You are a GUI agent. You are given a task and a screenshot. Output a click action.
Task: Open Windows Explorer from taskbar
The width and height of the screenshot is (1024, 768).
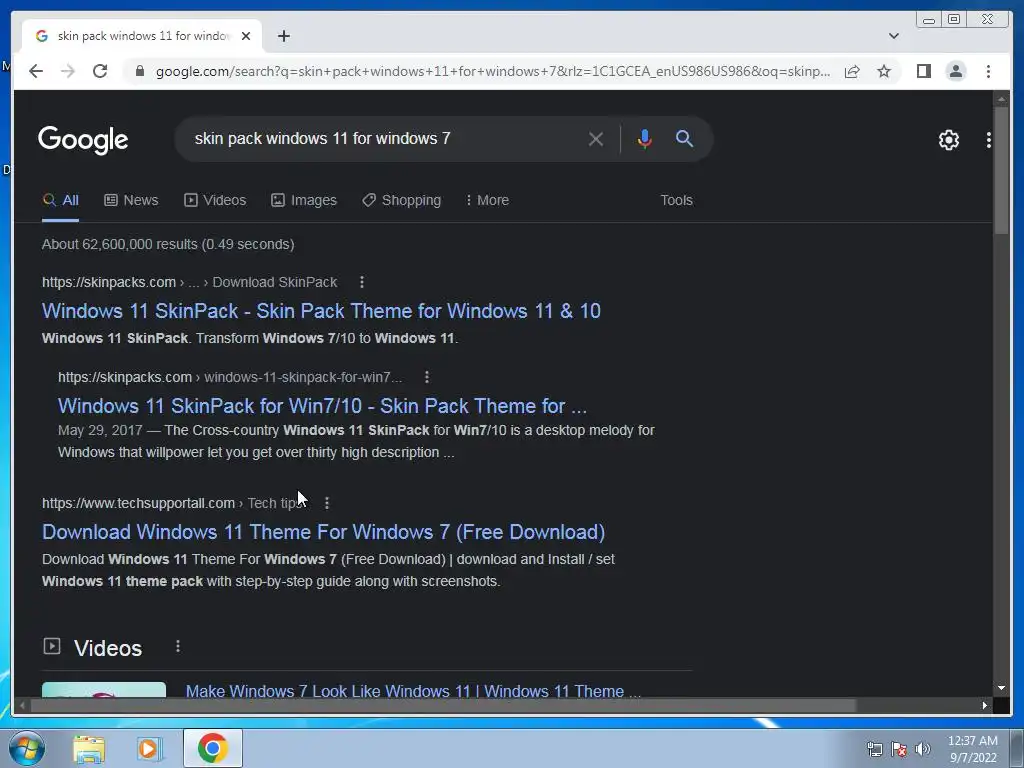coord(89,748)
